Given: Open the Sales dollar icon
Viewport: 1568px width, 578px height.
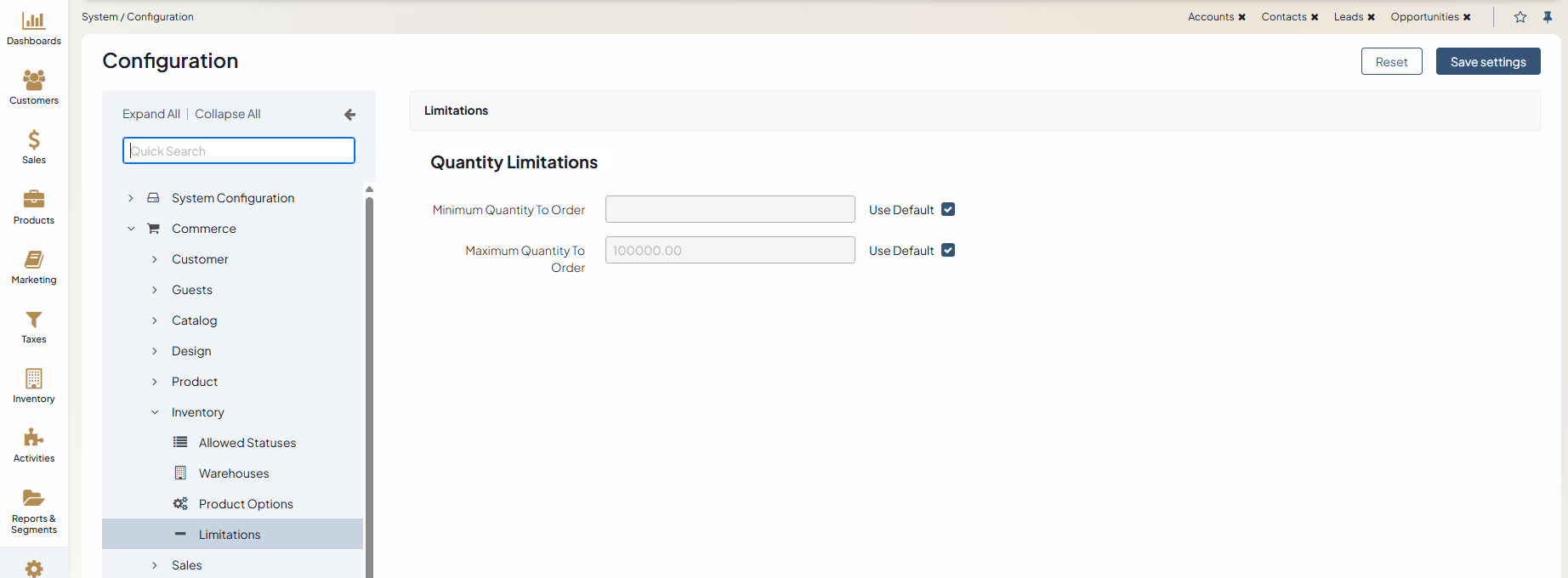Looking at the screenshot, I should (34, 140).
